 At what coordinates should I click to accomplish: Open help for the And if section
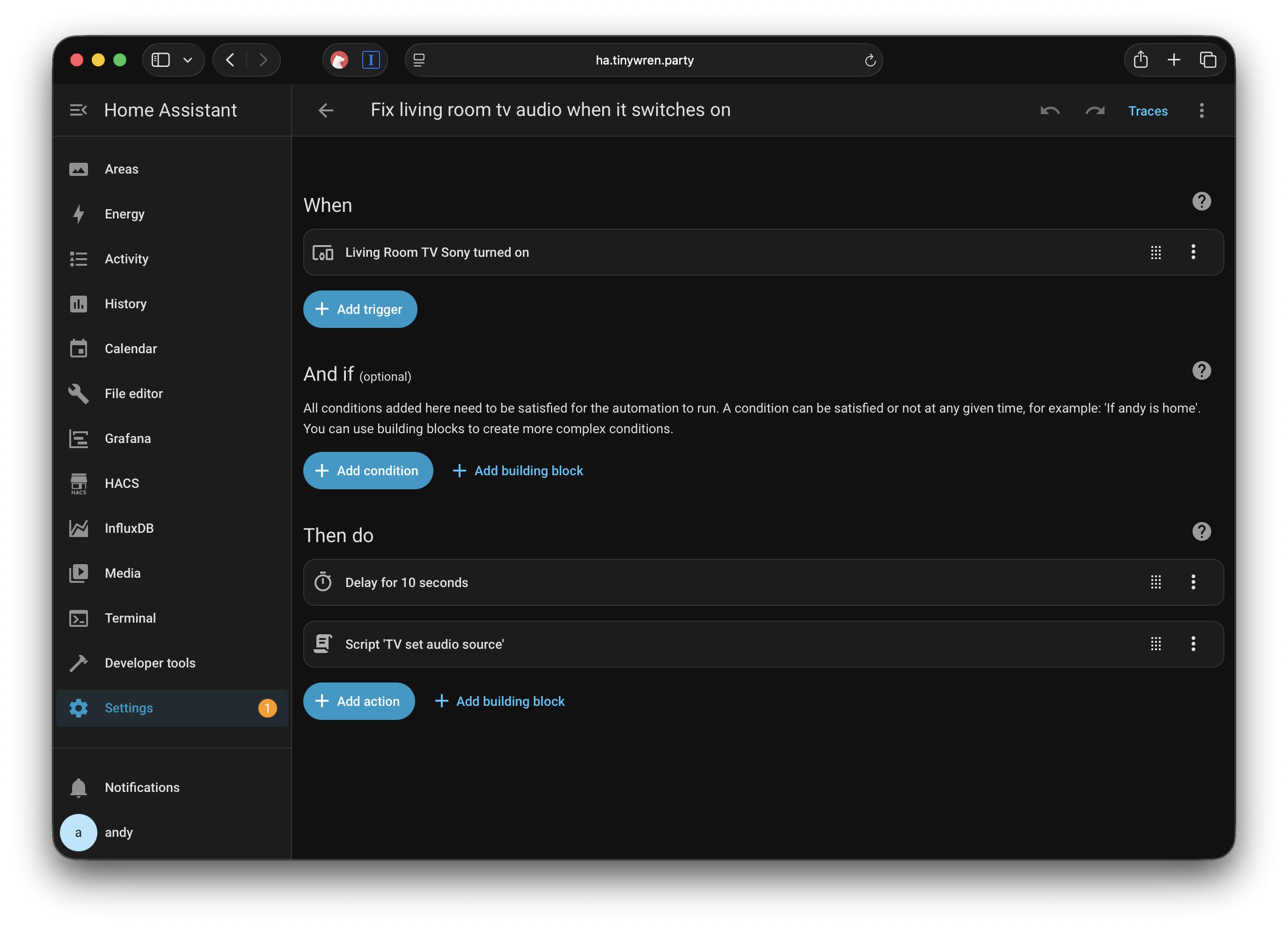click(1202, 370)
